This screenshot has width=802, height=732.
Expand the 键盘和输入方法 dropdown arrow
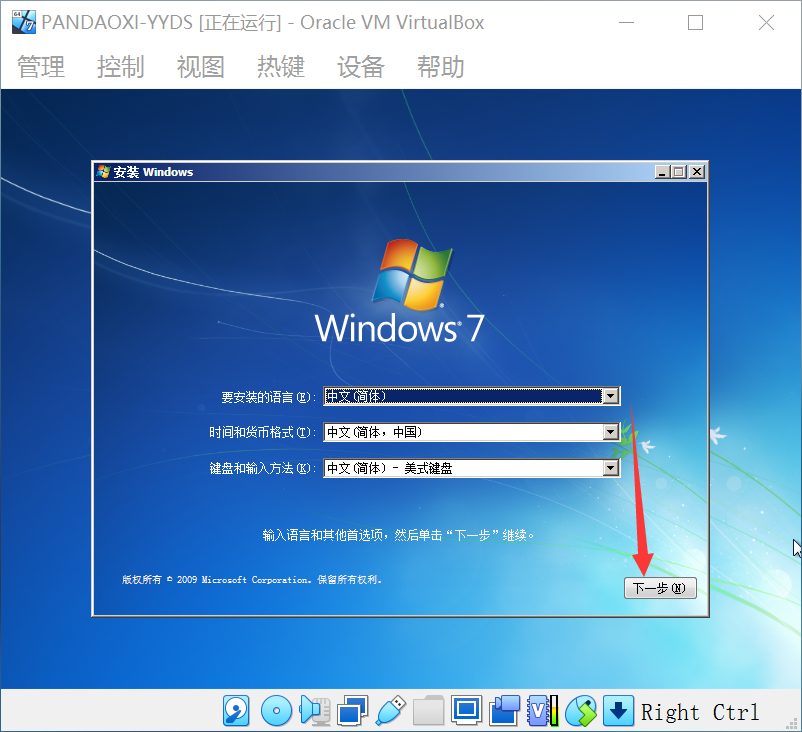point(611,468)
